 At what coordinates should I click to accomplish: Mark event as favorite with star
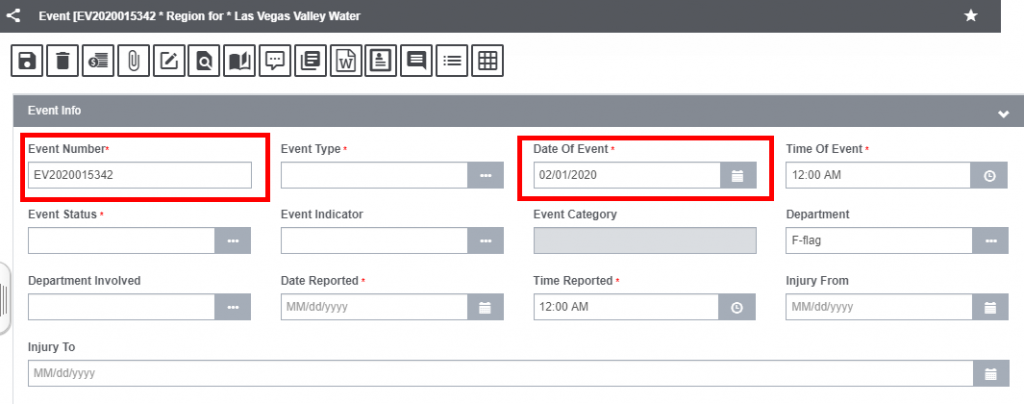coord(970,16)
